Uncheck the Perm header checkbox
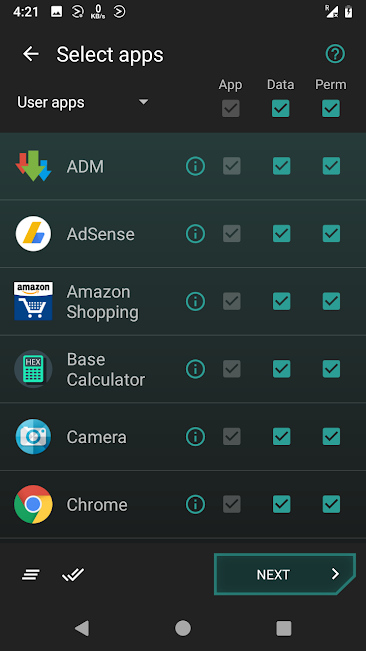This screenshot has width=366, height=651. click(x=331, y=108)
